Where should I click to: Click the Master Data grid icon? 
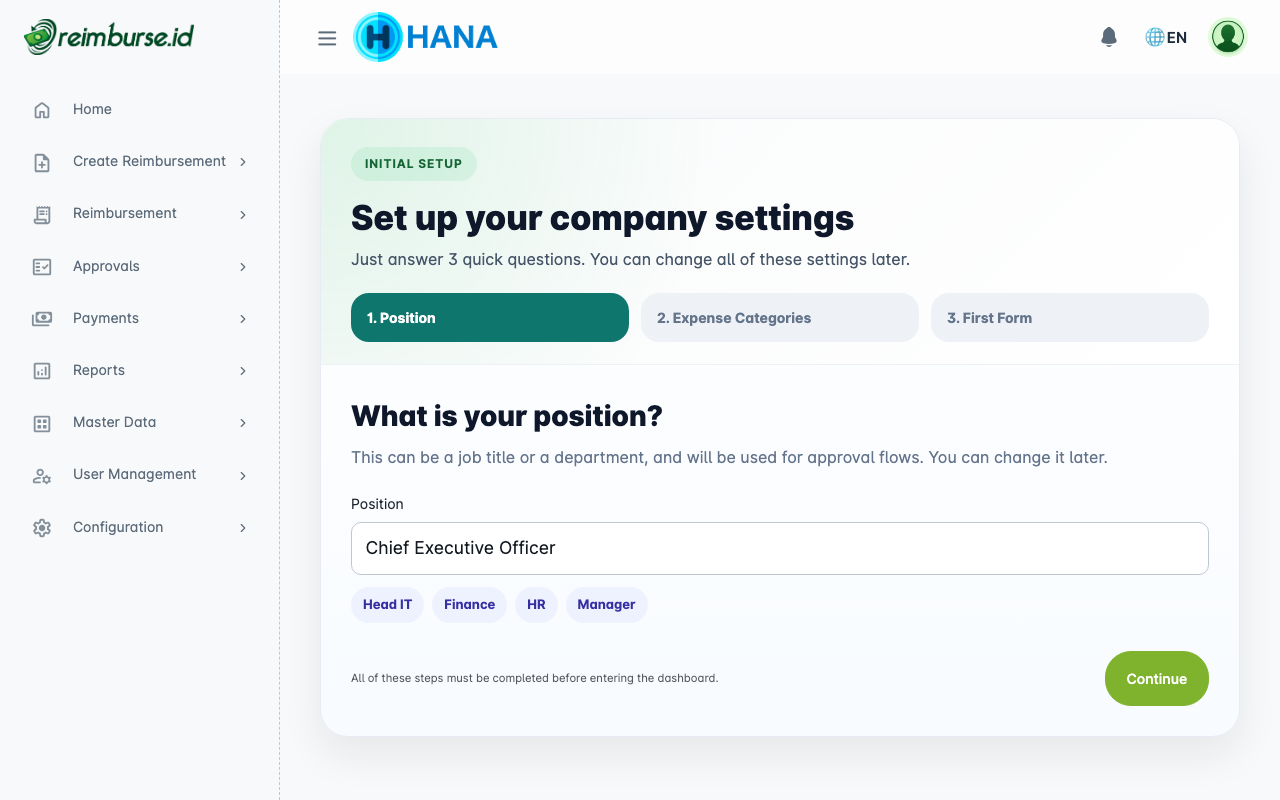(x=41, y=422)
